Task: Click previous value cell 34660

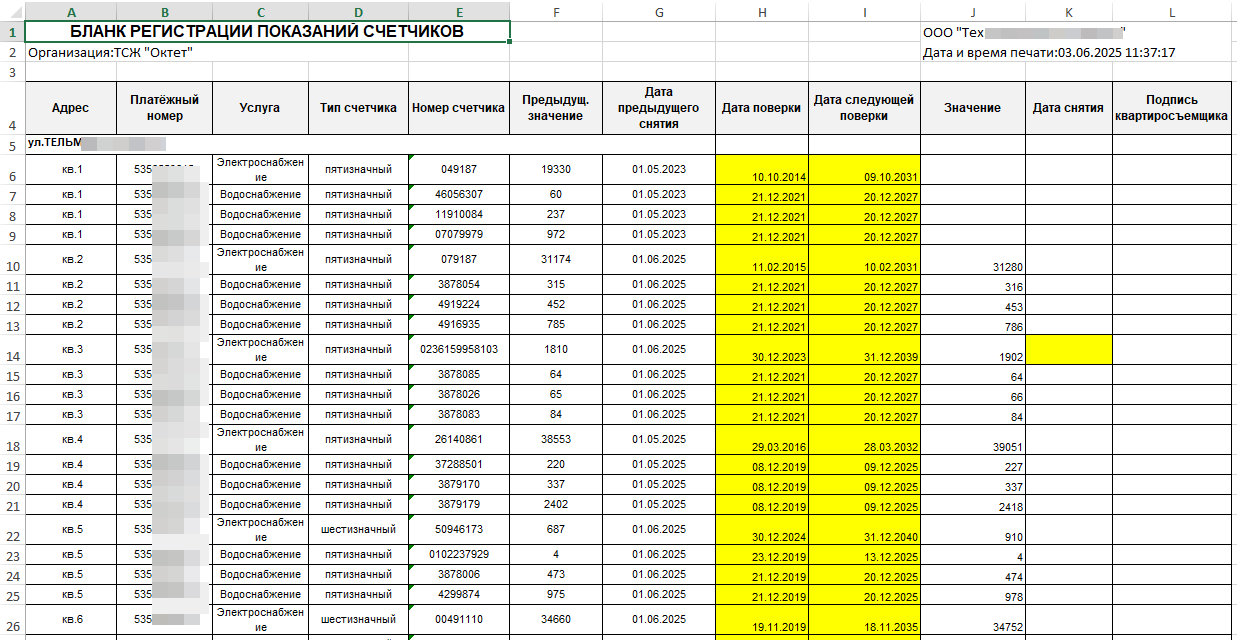Action: [x=556, y=619]
